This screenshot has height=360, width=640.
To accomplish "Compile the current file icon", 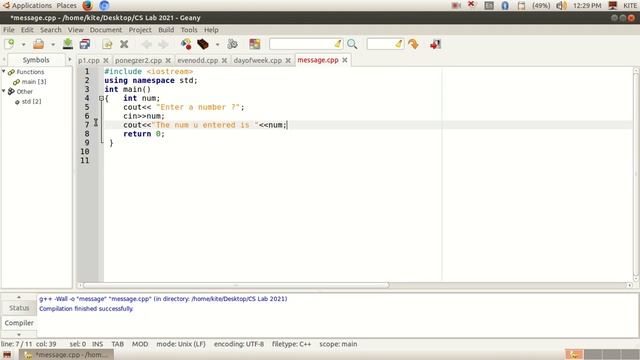I will click(186, 44).
